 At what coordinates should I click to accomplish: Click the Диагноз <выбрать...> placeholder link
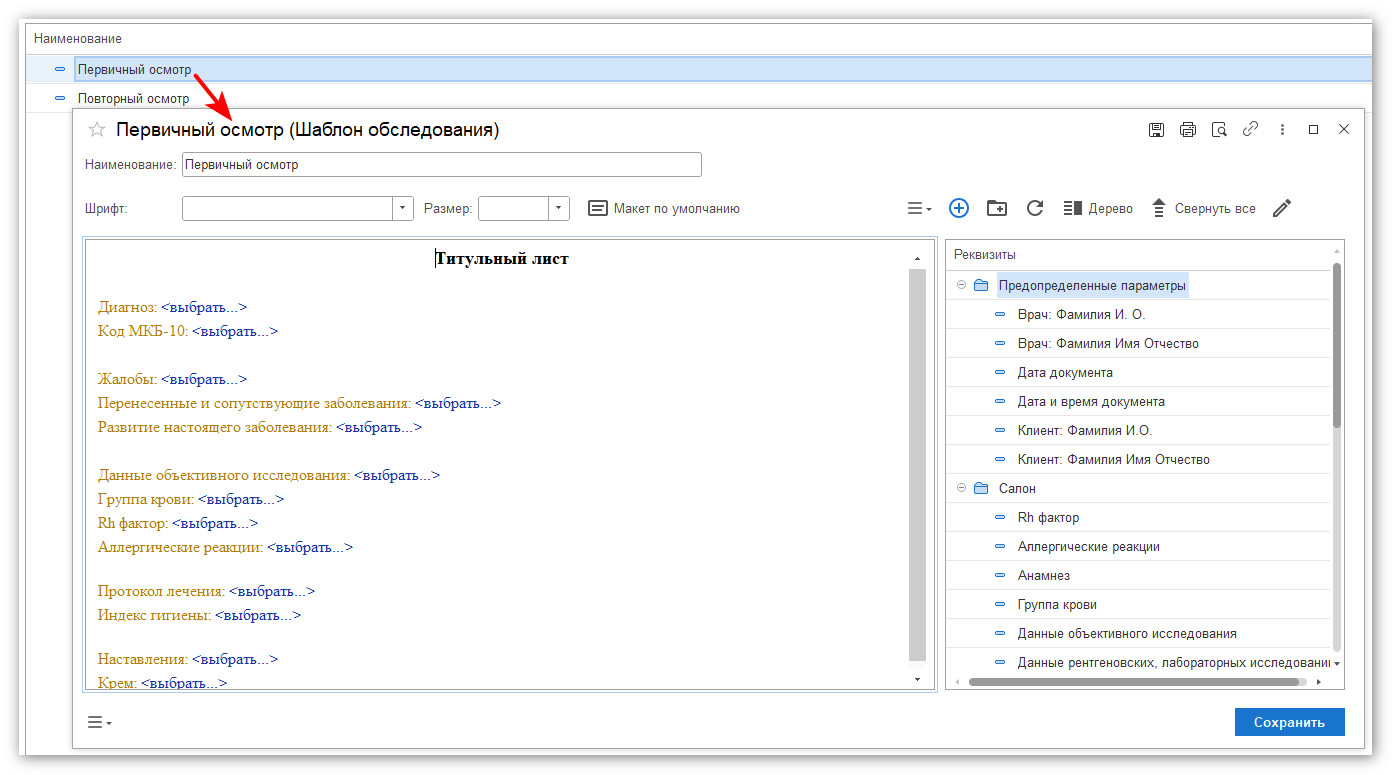[x=203, y=308]
